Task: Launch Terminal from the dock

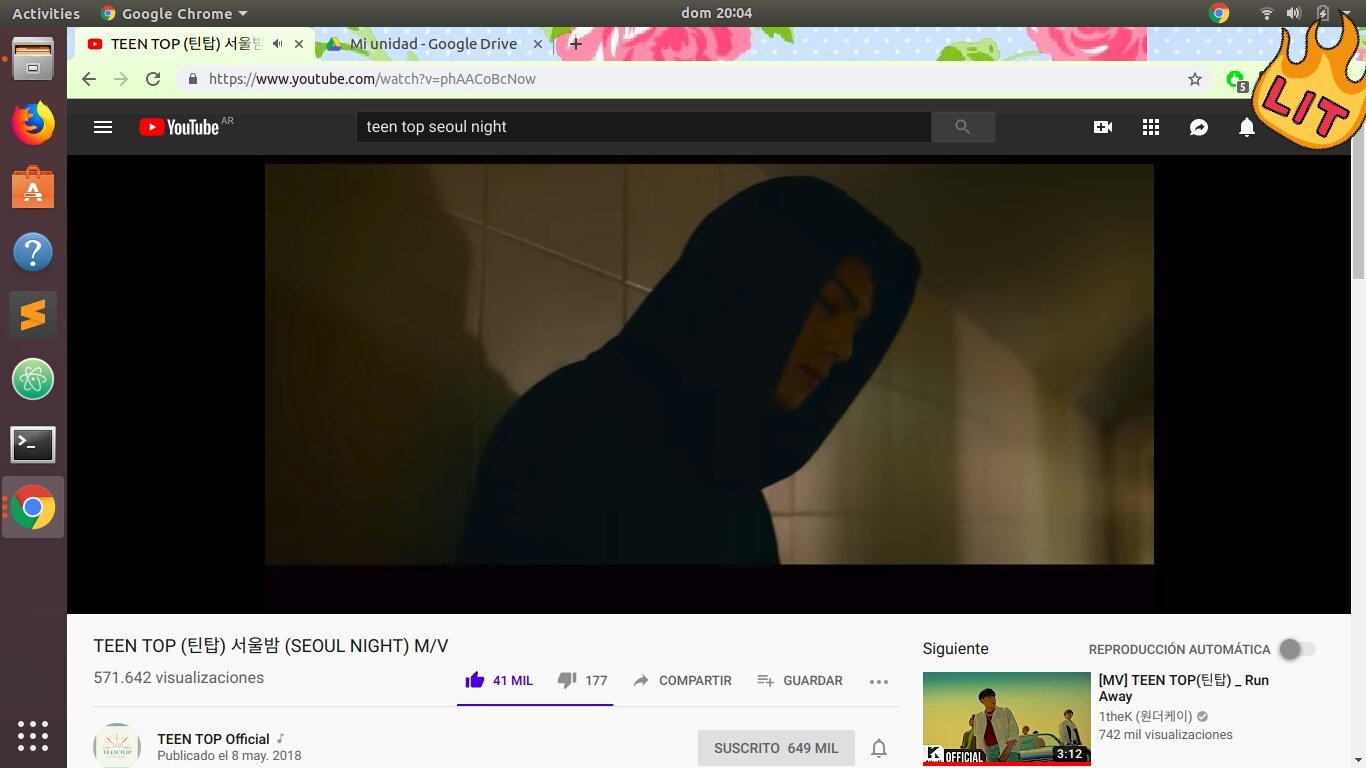Action: tap(33, 444)
